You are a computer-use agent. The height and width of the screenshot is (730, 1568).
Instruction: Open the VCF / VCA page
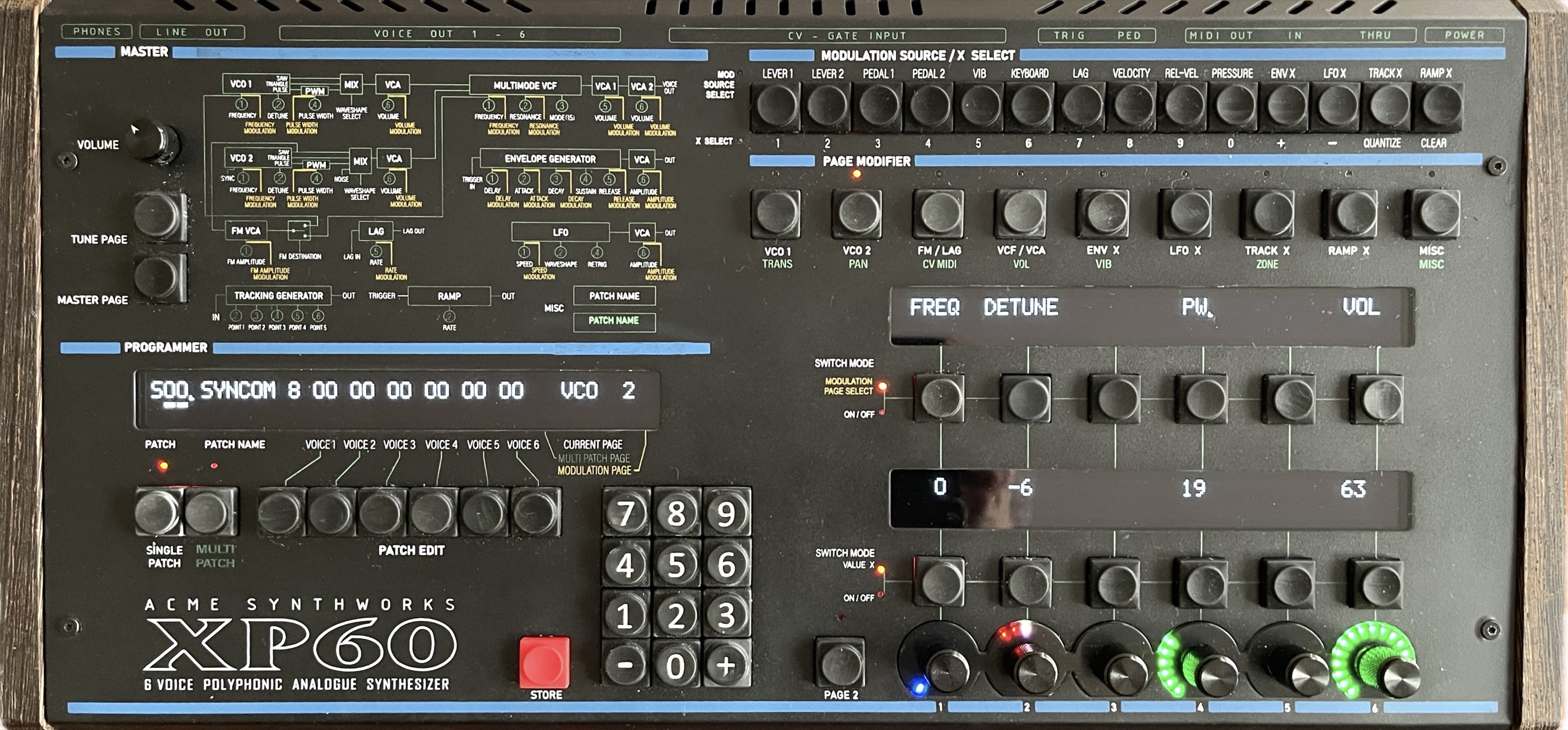(x=1021, y=213)
